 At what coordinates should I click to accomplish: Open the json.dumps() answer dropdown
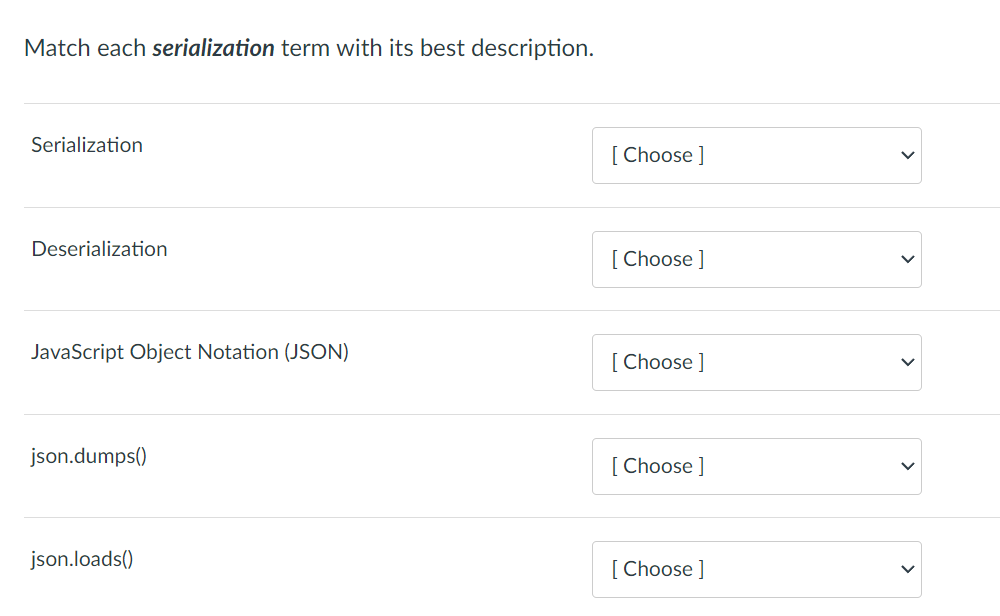pos(757,466)
